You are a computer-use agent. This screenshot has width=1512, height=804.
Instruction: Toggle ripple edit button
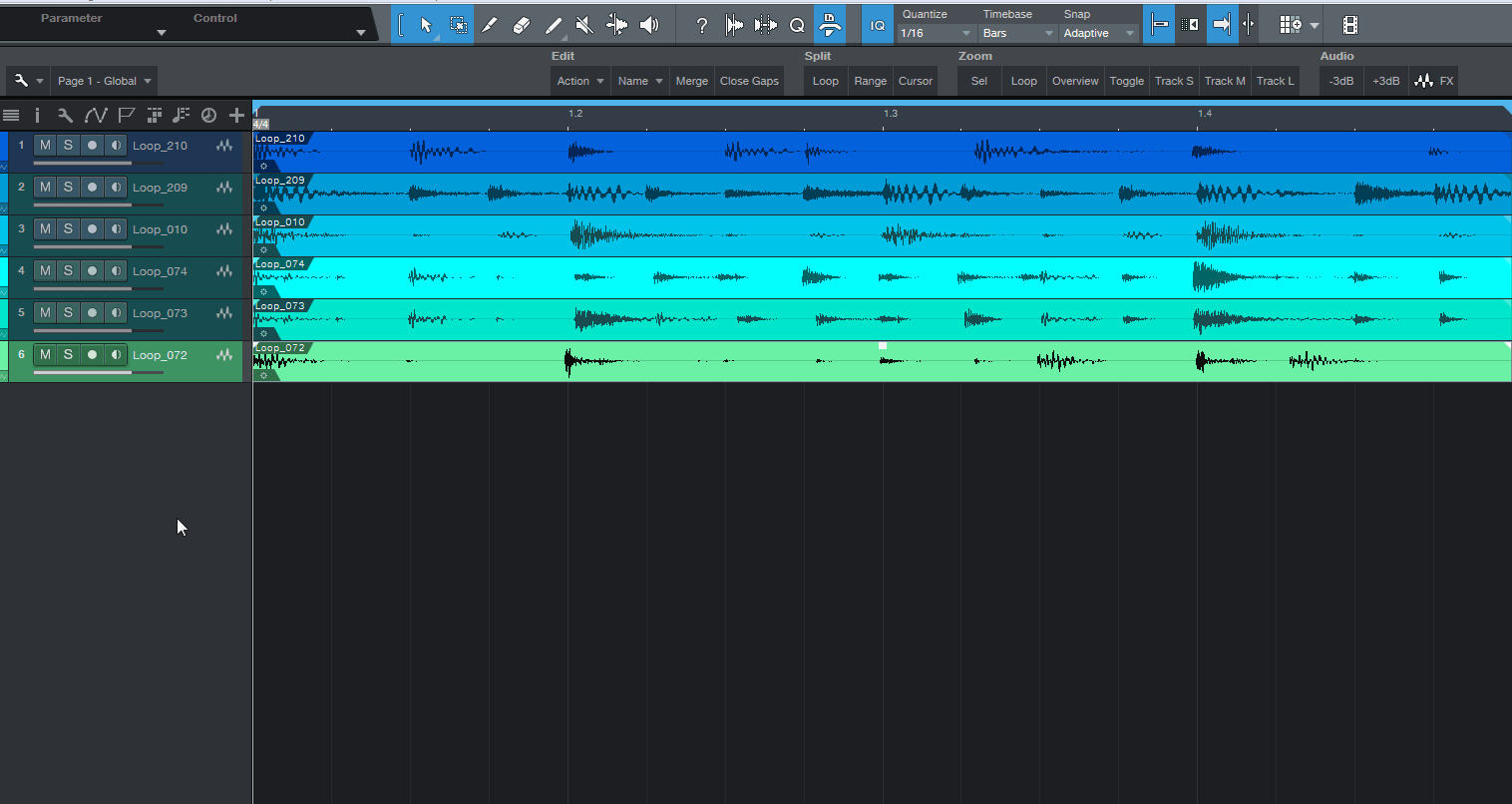click(1190, 25)
